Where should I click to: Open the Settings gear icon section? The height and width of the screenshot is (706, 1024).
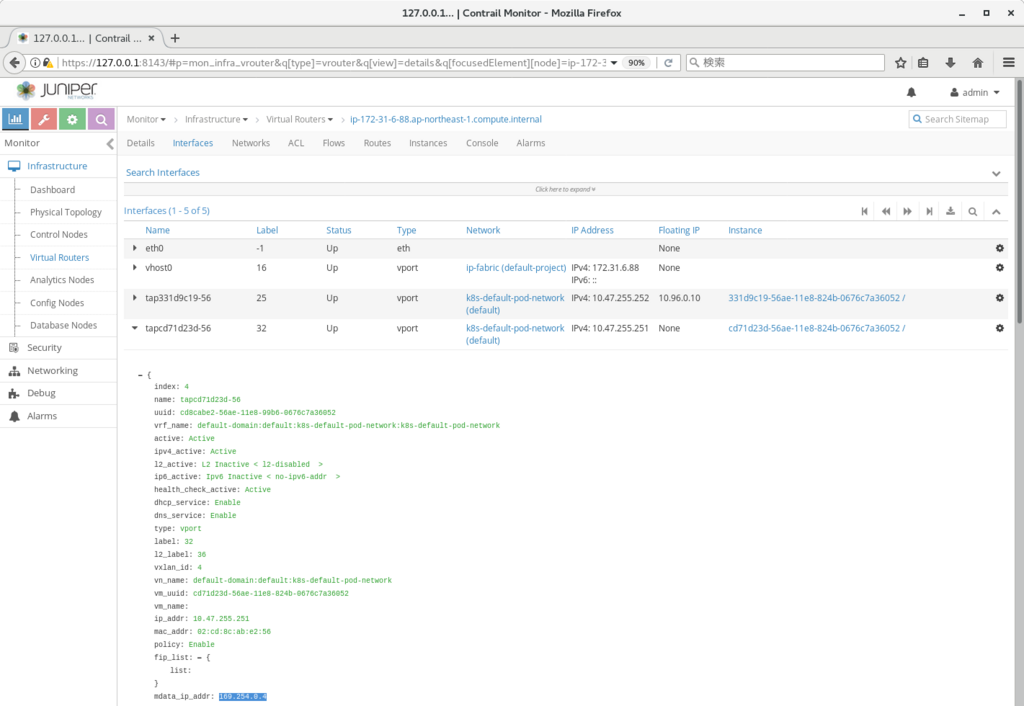[72, 120]
